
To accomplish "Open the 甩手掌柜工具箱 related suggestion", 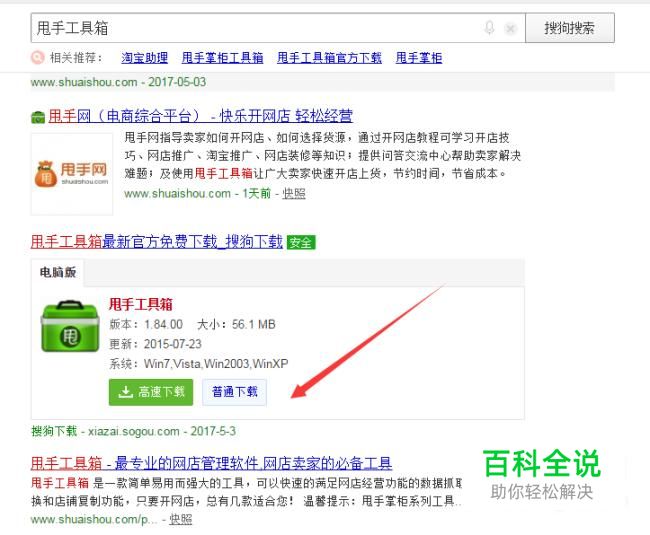I will click(x=222, y=58).
